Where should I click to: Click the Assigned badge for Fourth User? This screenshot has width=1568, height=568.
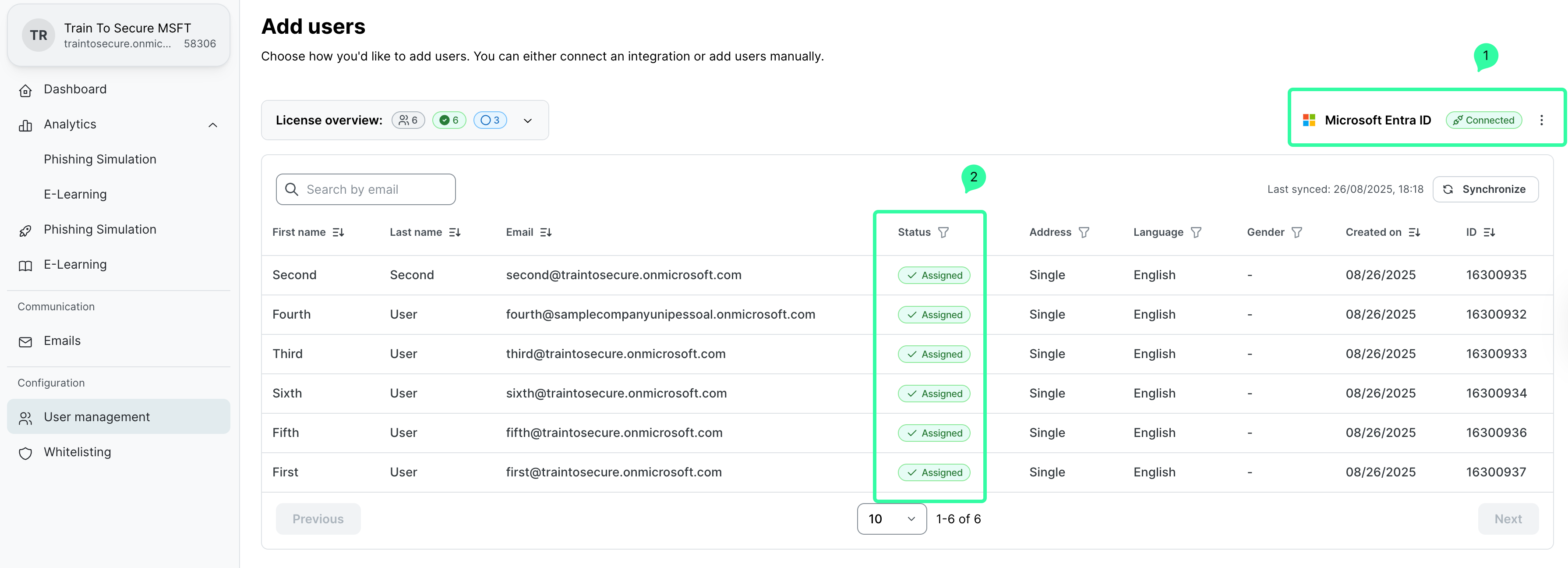click(x=934, y=315)
